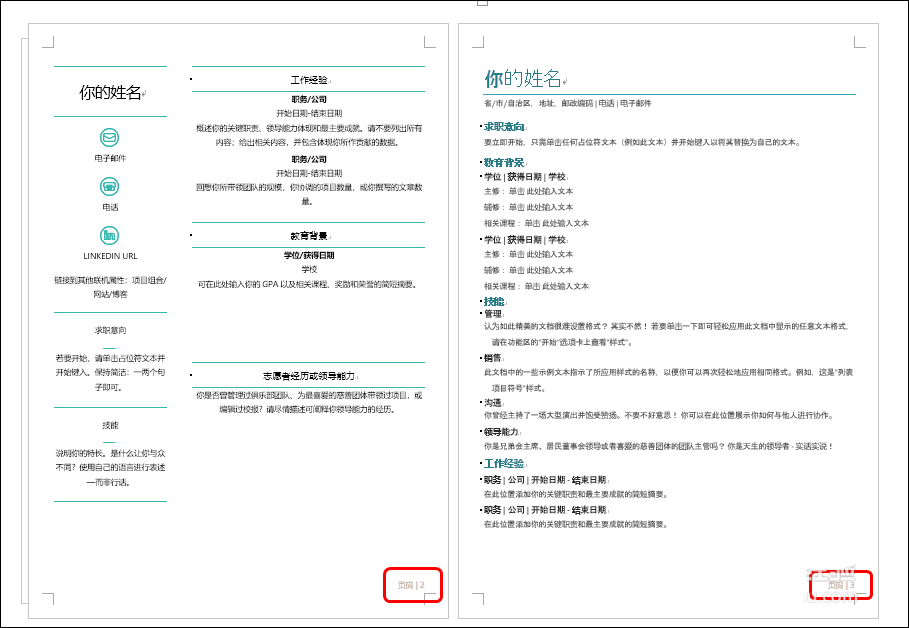Click the teal LinkedIn icon
Screen dimensions: 909x628
coord(110,235)
